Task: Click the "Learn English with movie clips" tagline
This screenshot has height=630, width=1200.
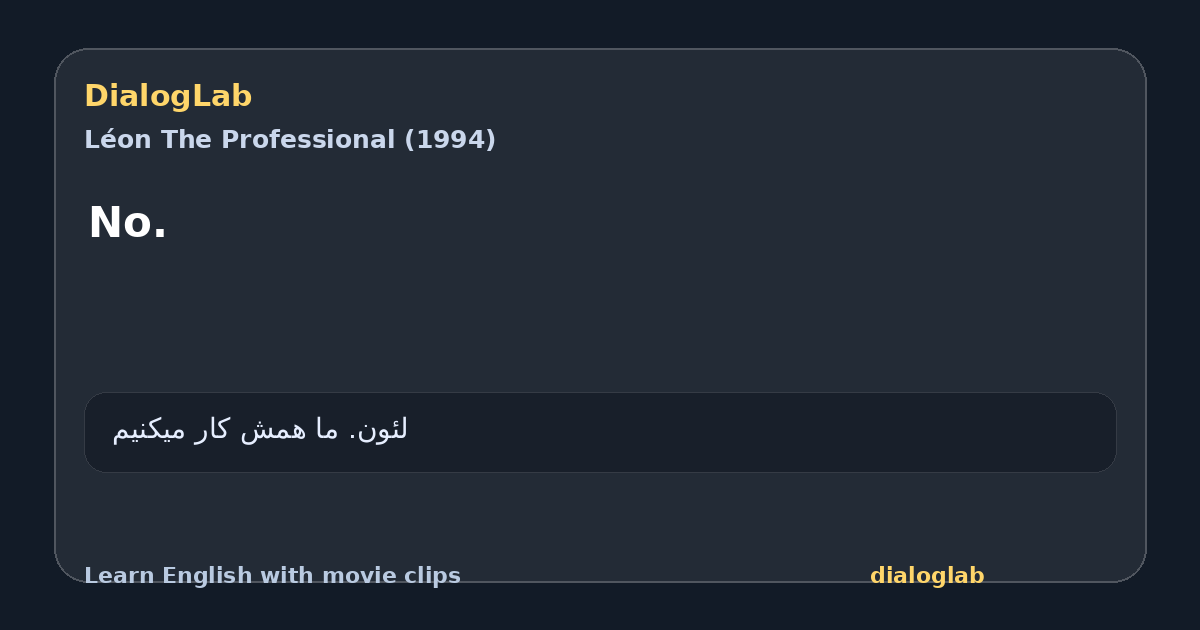Action: (x=272, y=576)
